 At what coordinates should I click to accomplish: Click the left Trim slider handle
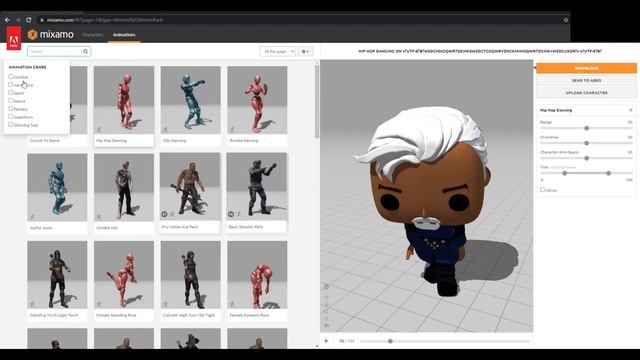564,173
